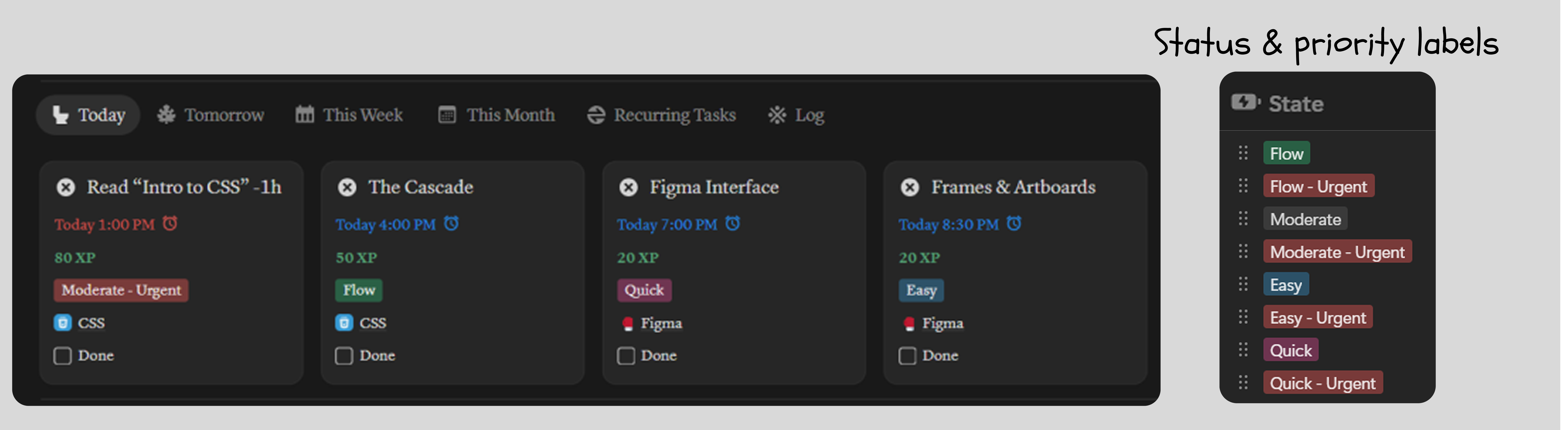
Task: Select the red Flow - Urgent state label
Action: [1318, 186]
